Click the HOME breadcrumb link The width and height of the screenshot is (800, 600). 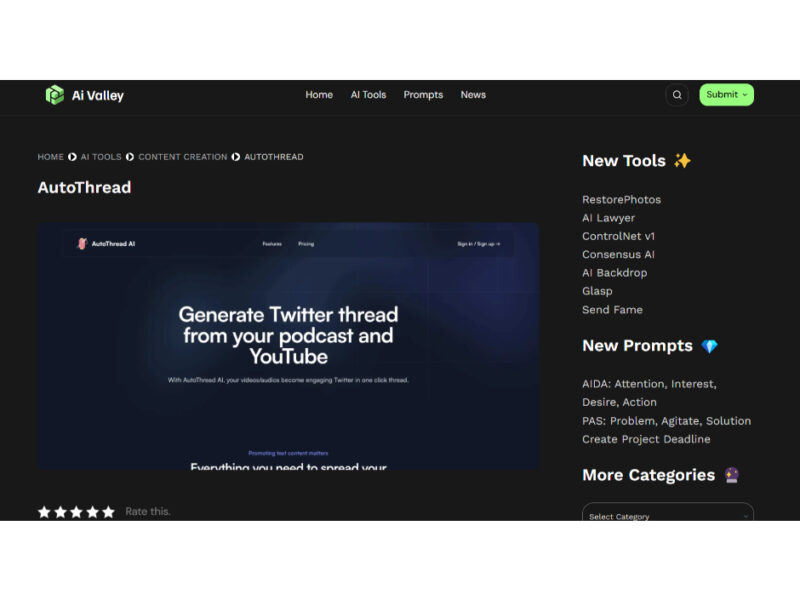[50, 157]
